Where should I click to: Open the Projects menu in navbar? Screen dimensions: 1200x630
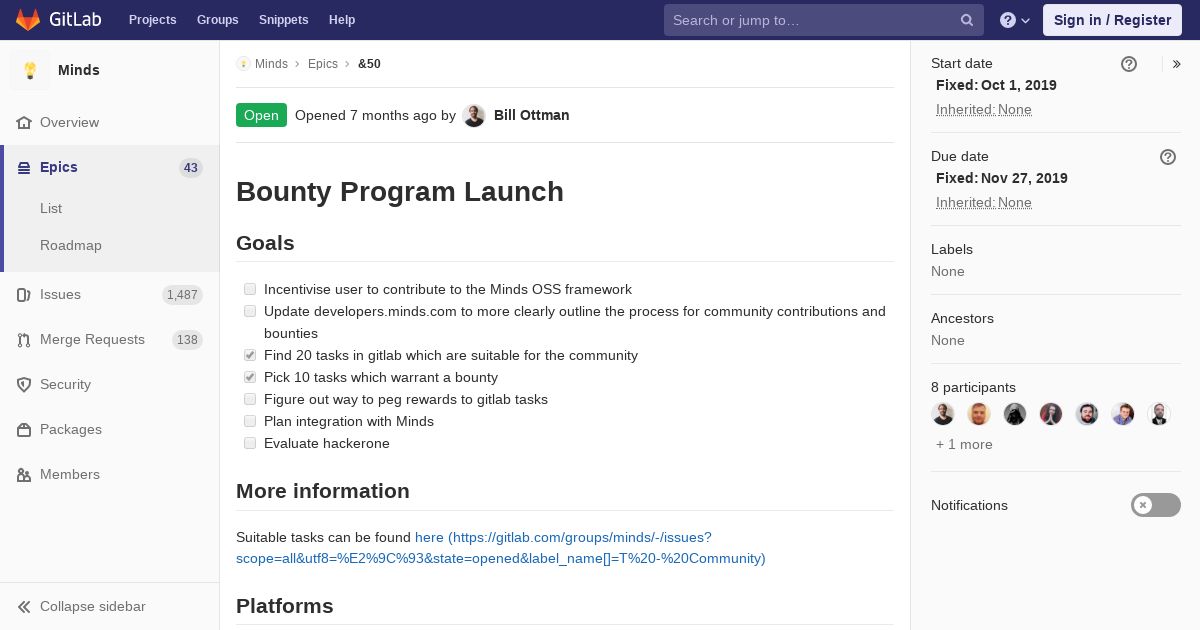(x=152, y=20)
